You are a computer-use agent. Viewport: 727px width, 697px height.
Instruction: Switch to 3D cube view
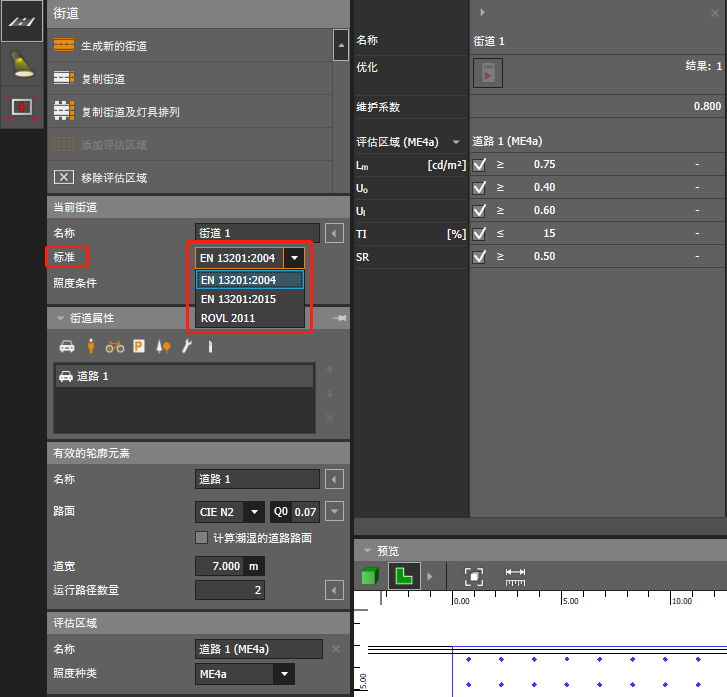(x=370, y=576)
